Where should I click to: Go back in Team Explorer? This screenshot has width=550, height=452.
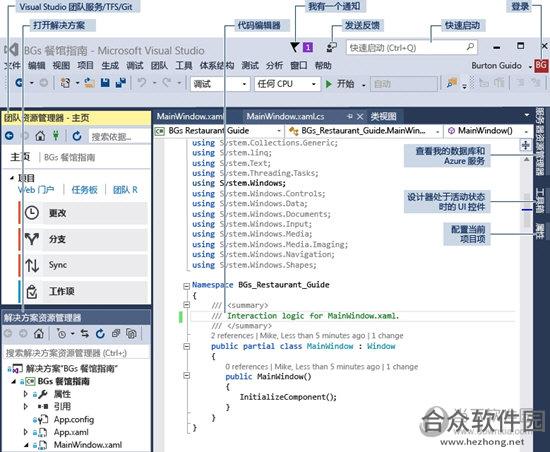click(x=9, y=136)
